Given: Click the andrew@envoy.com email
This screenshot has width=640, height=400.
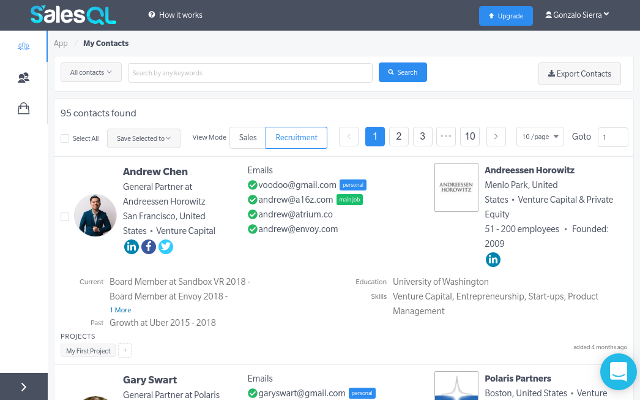Looking at the screenshot, I should (x=298, y=229).
